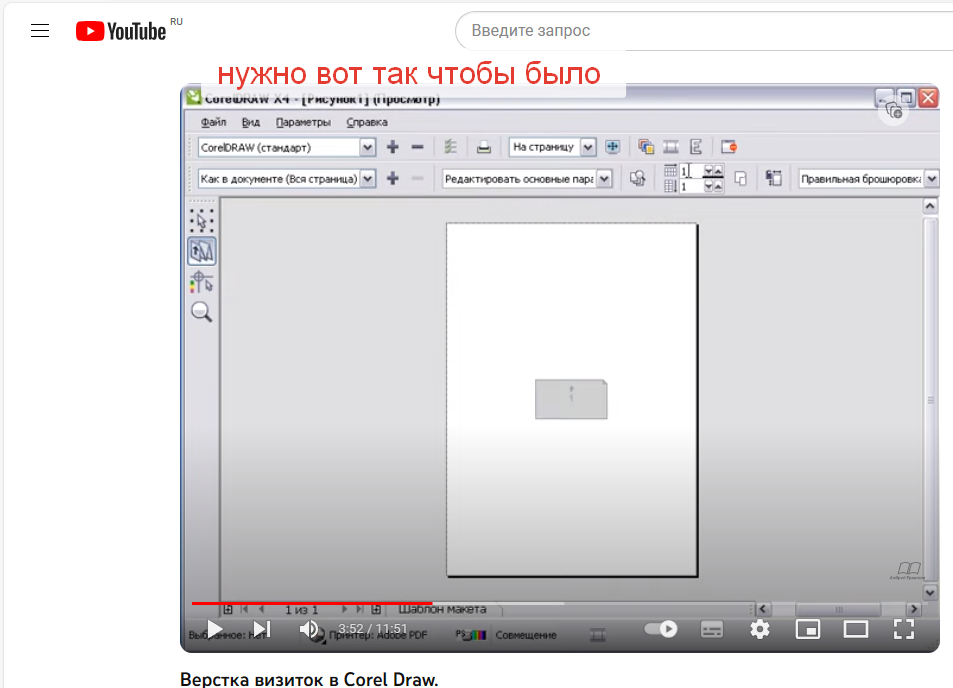The height and width of the screenshot is (688, 953).
Task: Select the Zoom magnifier tool
Action: [x=202, y=312]
